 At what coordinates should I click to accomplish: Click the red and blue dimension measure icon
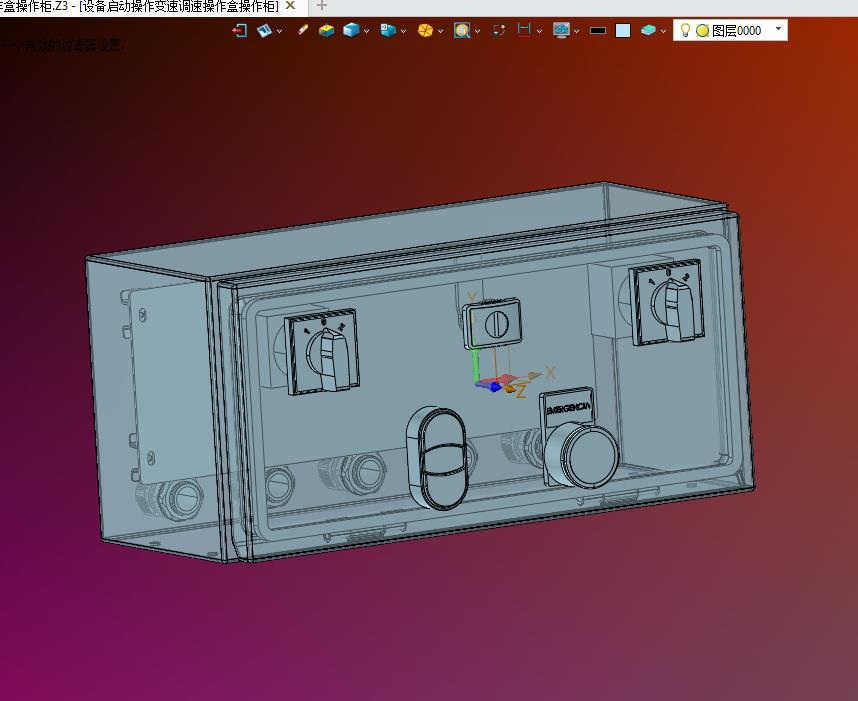pyautogui.click(x=524, y=30)
